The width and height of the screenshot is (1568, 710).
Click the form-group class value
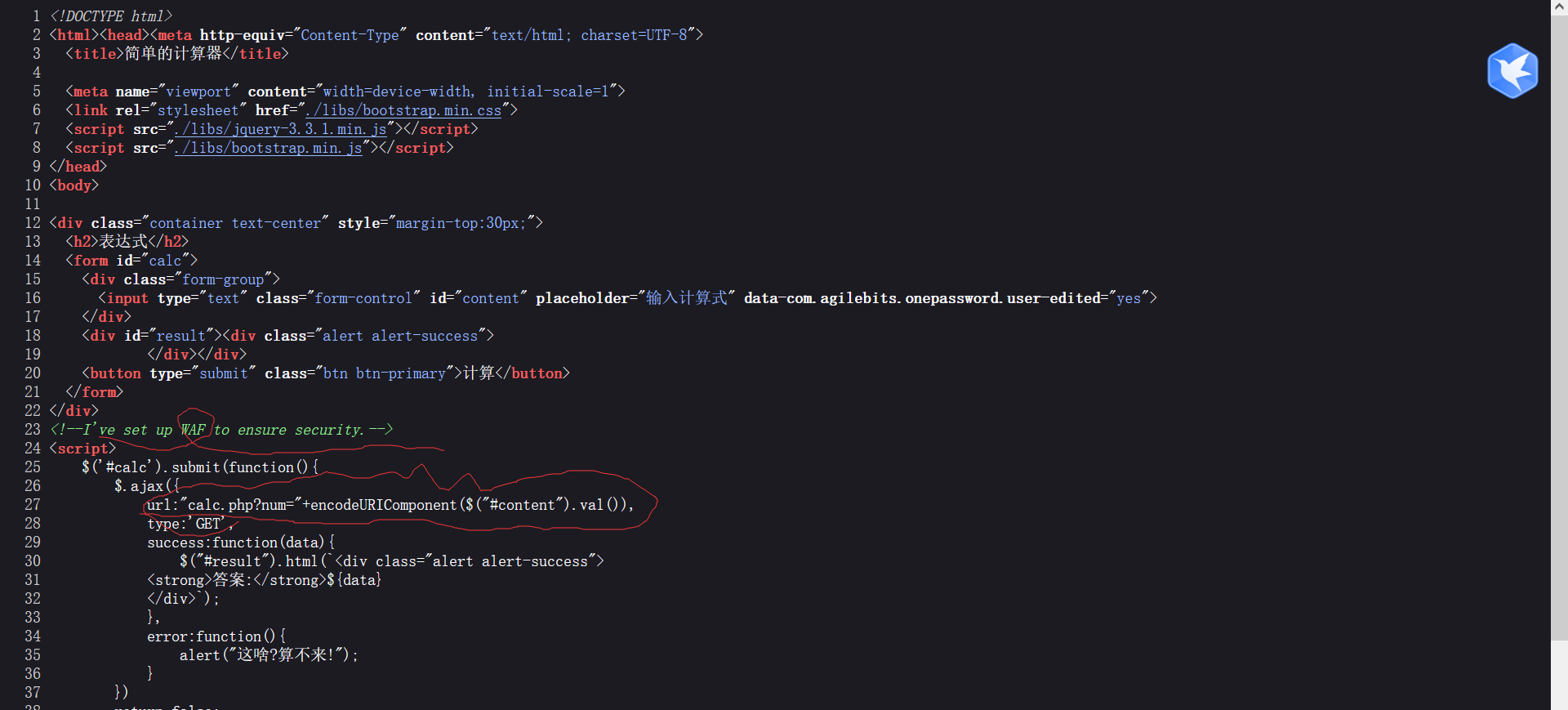(223, 279)
